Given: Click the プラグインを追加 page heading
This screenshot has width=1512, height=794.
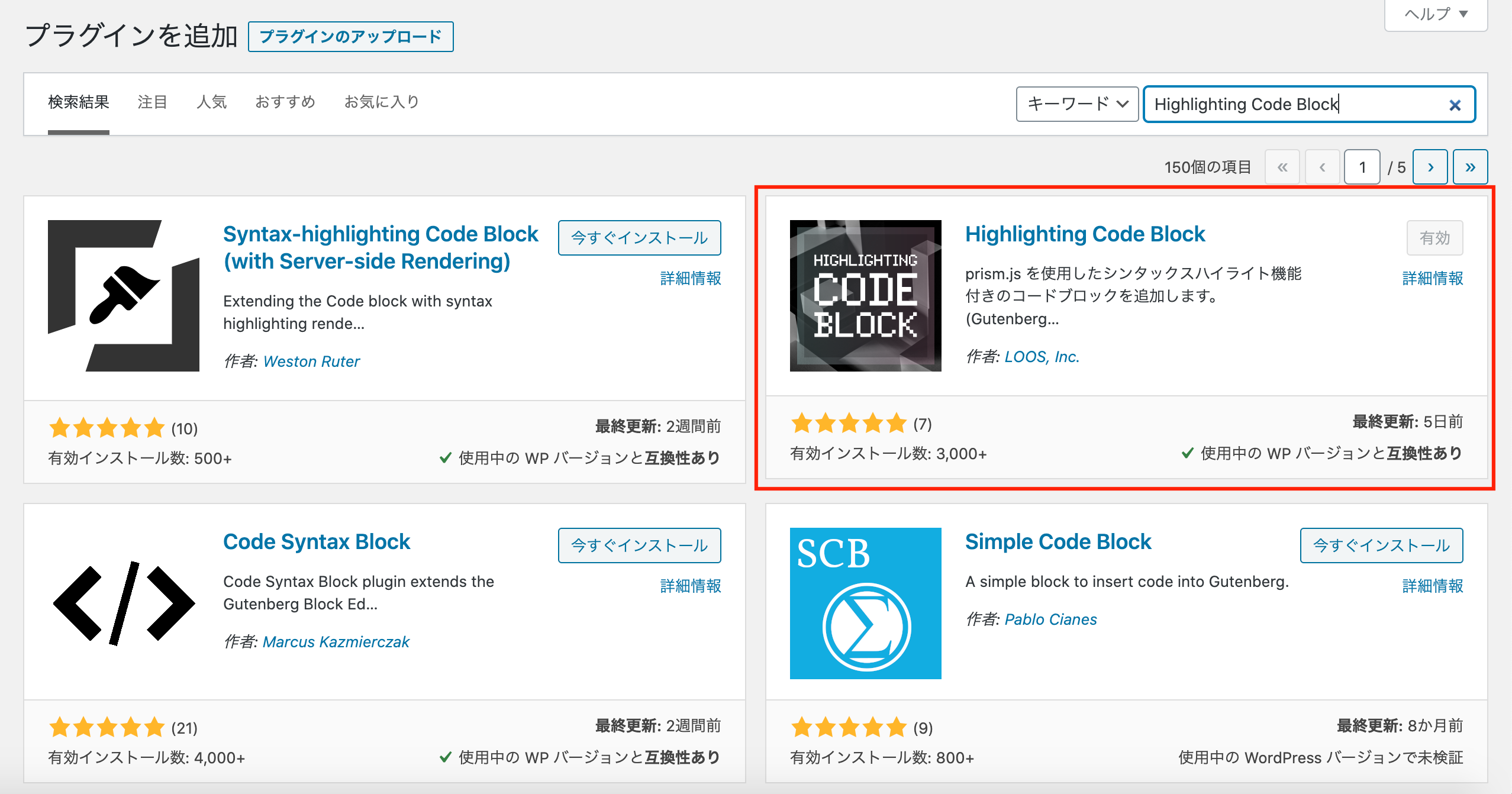Looking at the screenshot, I should point(131,35).
